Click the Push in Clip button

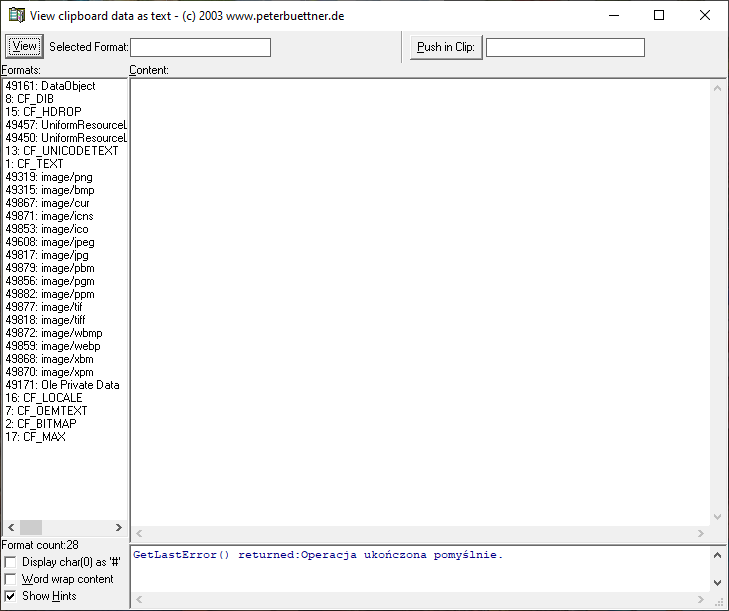(x=446, y=47)
